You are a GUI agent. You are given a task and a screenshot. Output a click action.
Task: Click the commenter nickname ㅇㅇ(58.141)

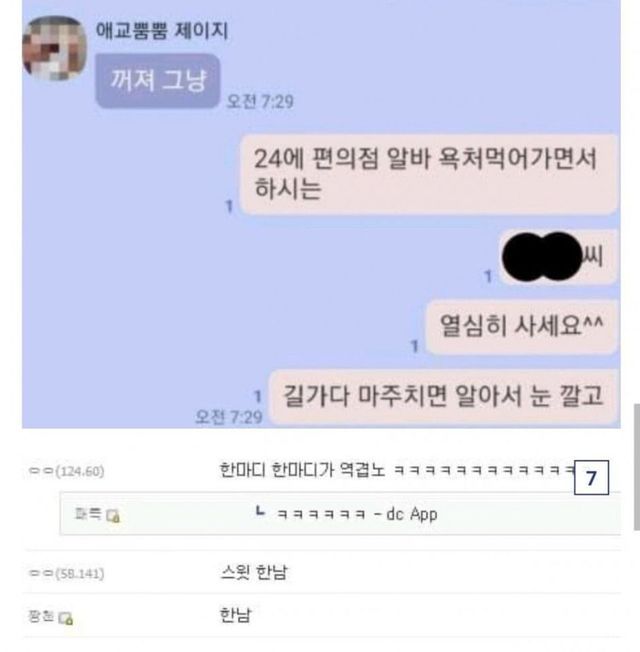click(x=67, y=573)
